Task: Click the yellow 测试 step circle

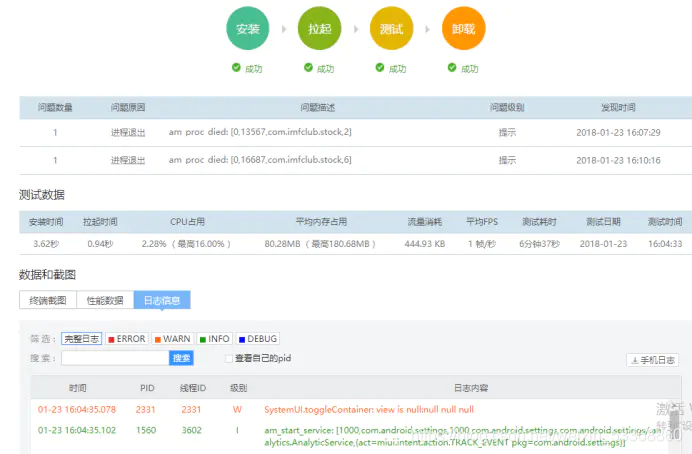Action: [x=391, y=28]
